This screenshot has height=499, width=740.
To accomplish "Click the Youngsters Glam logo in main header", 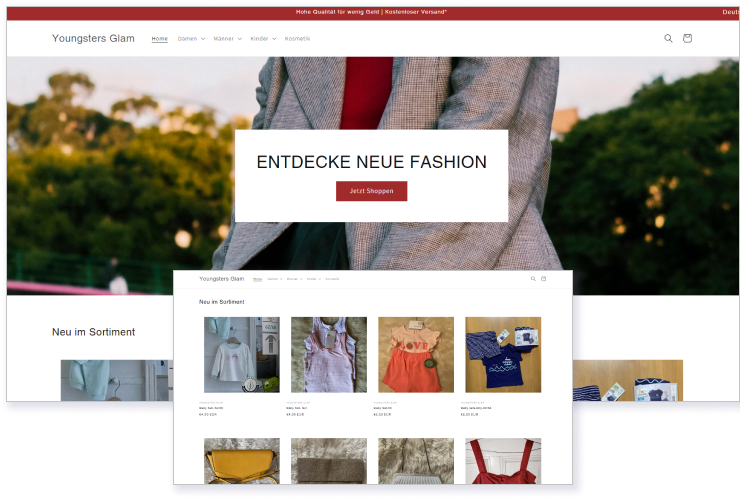I will point(93,38).
